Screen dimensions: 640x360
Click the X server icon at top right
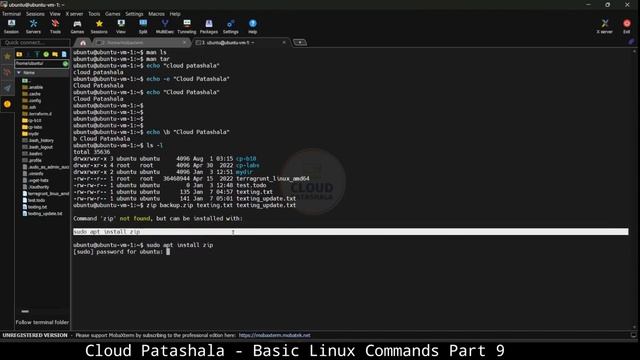(604, 26)
